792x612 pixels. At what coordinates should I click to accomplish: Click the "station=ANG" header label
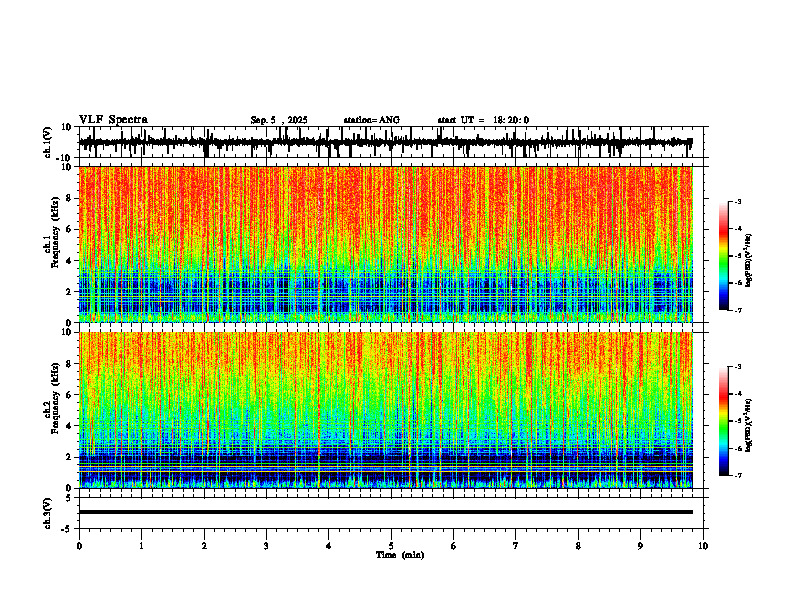coord(372,120)
